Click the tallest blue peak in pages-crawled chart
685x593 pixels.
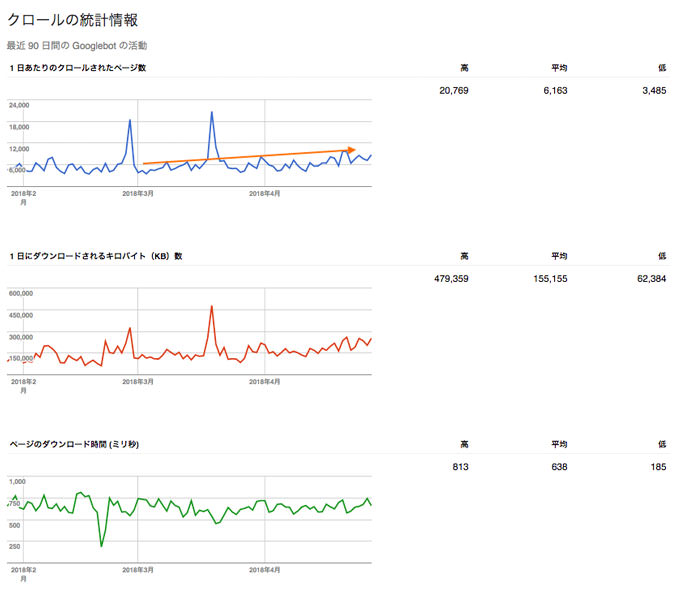pyautogui.click(x=212, y=112)
